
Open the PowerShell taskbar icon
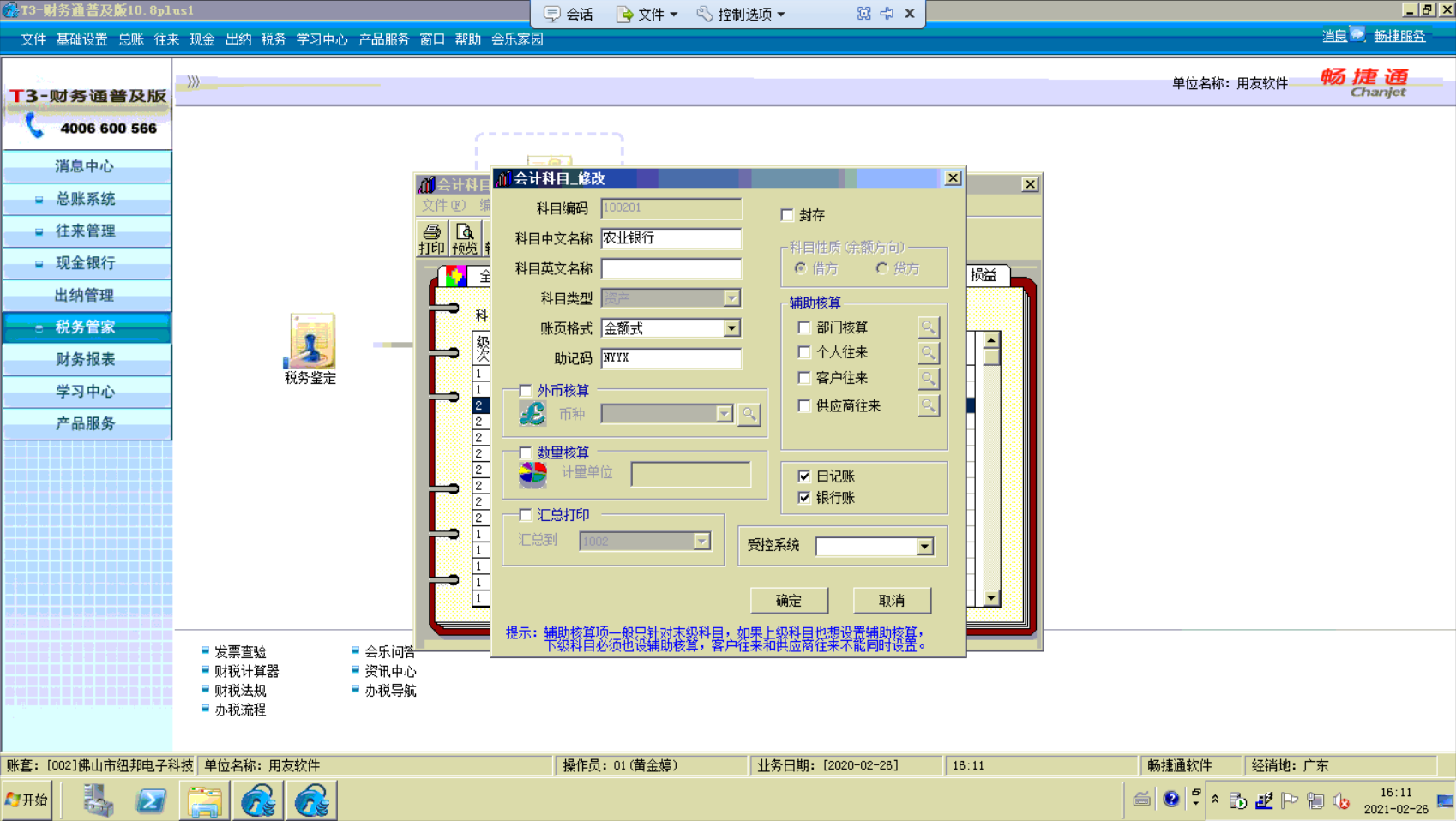pyautogui.click(x=151, y=801)
